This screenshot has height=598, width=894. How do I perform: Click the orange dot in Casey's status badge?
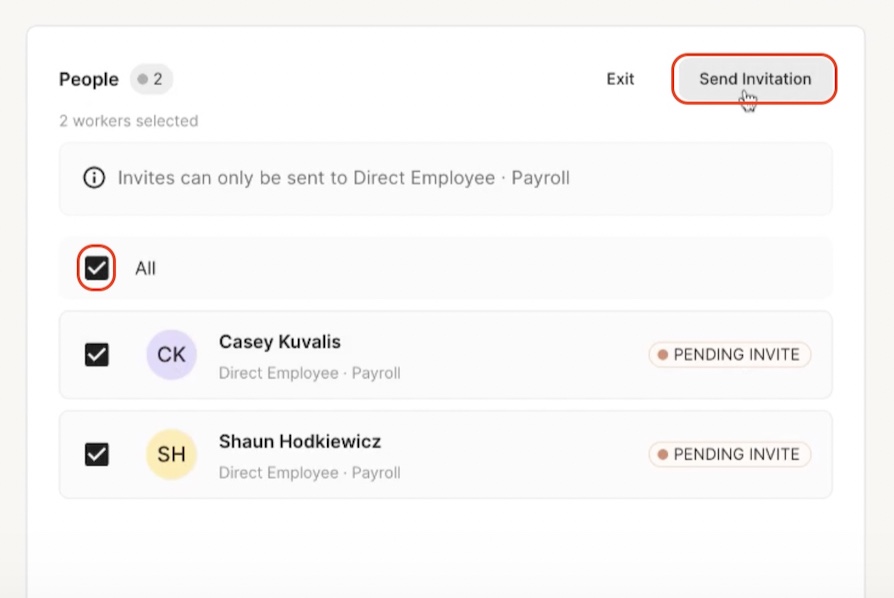click(x=663, y=355)
